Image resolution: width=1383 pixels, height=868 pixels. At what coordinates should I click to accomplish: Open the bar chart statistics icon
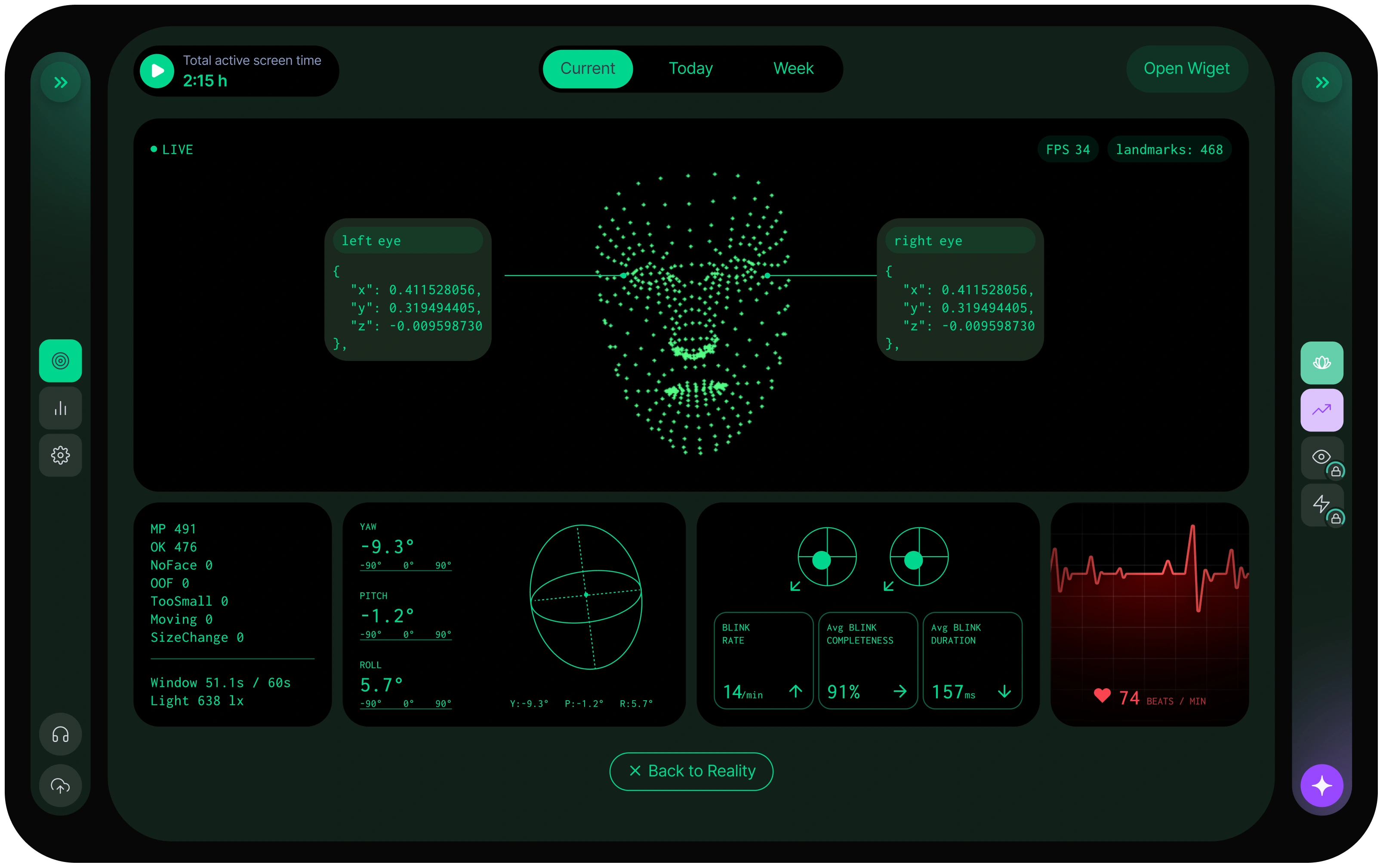coord(60,408)
